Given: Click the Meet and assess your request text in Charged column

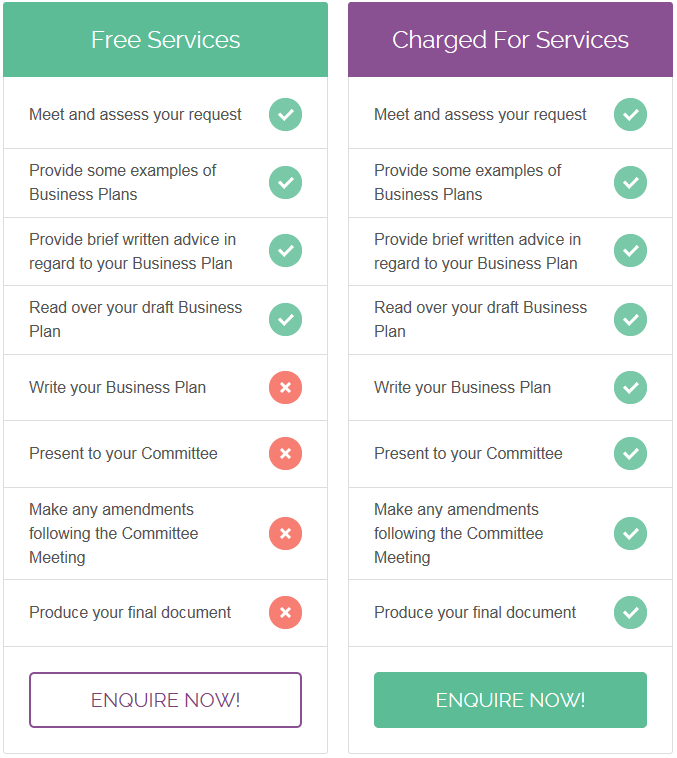Looking at the screenshot, I should pos(480,115).
